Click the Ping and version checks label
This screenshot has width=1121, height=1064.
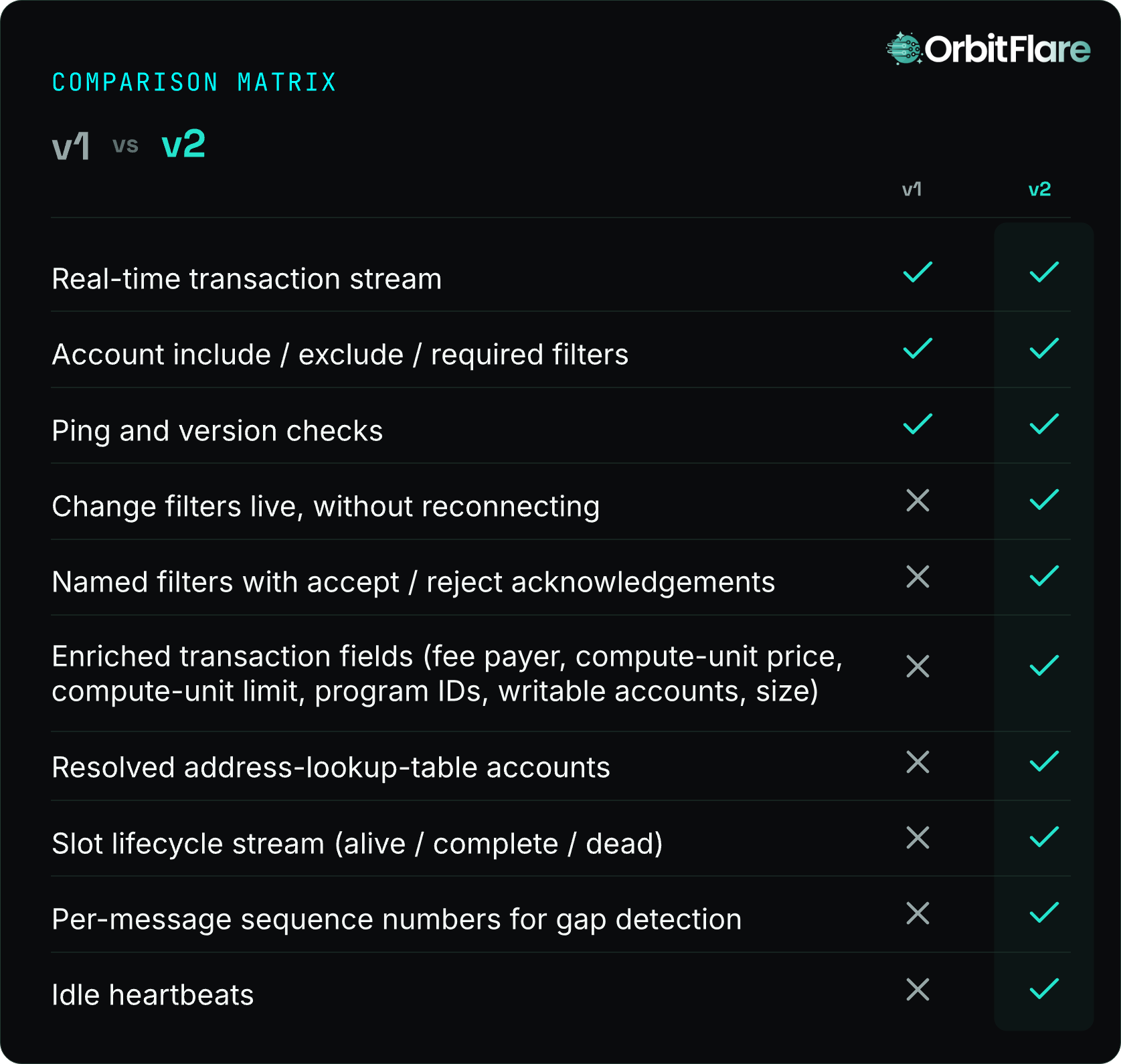(218, 431)
